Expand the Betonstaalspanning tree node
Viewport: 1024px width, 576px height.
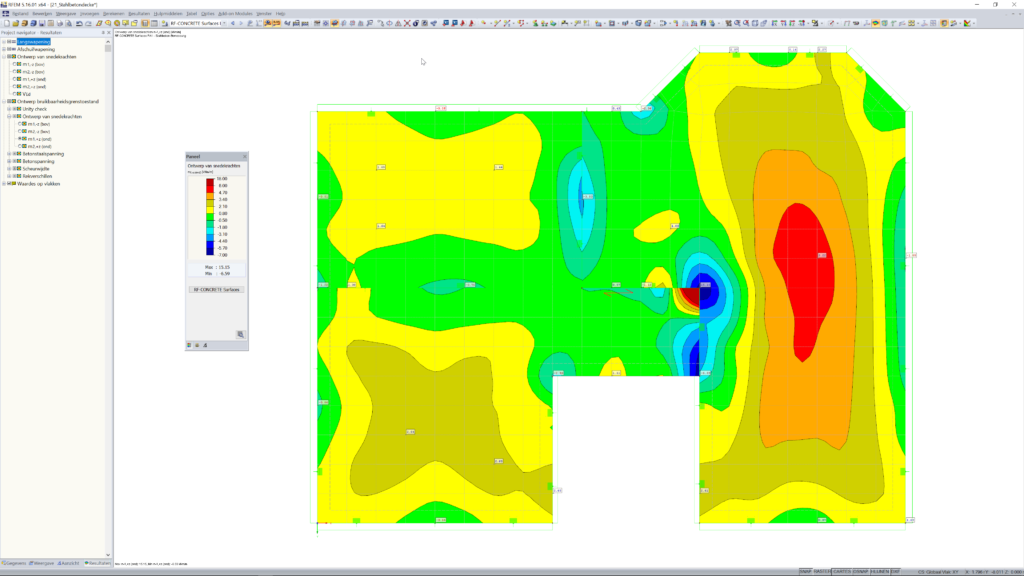pyautogui.click(x=8, y=154)
